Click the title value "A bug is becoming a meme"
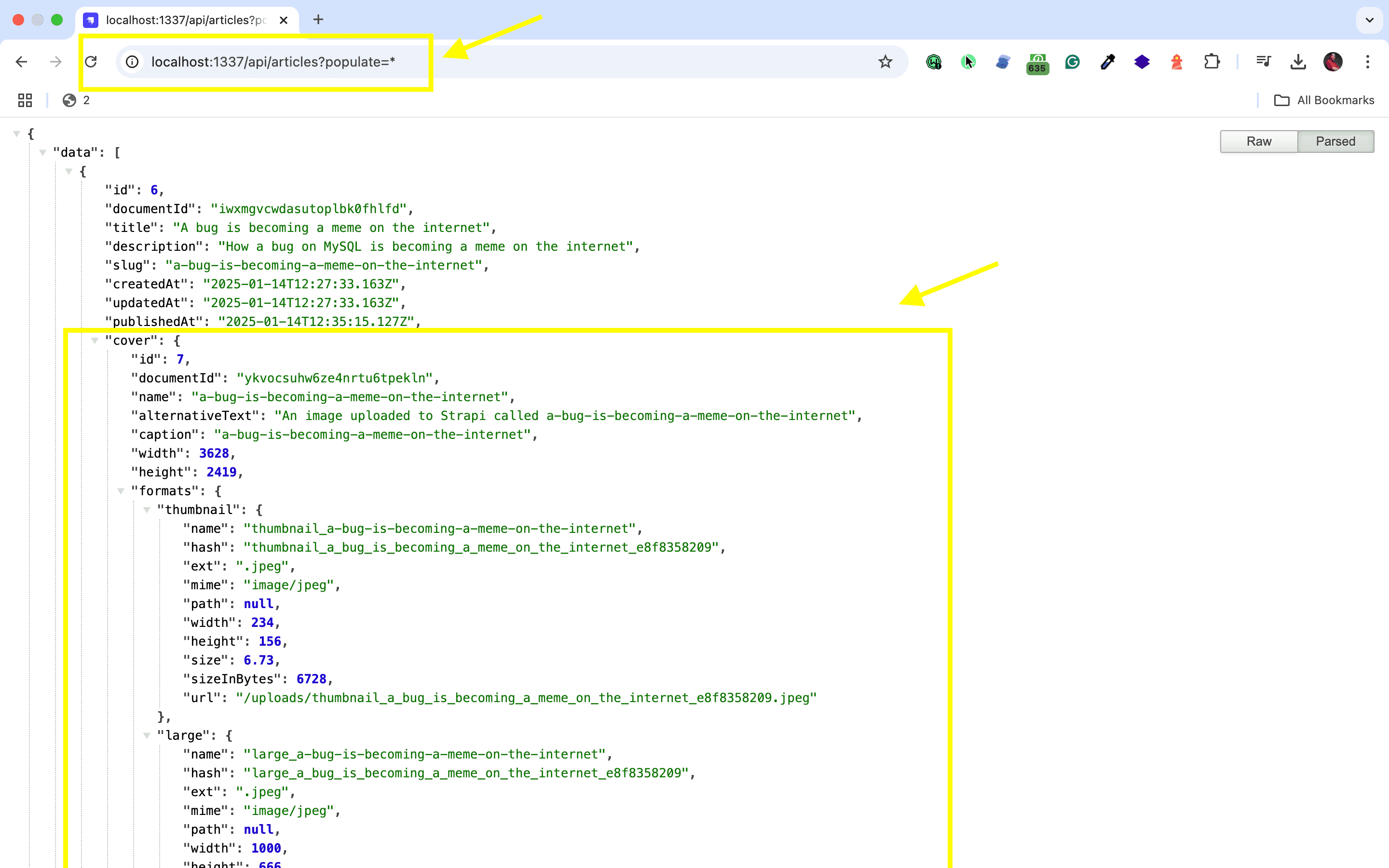The height and width of the screenshot is (868, 1389). click(332, 228)
